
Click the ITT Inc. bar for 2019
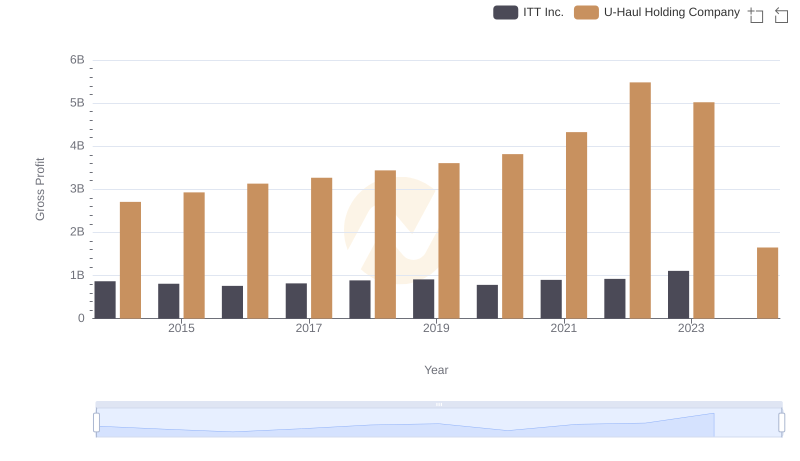423,299
